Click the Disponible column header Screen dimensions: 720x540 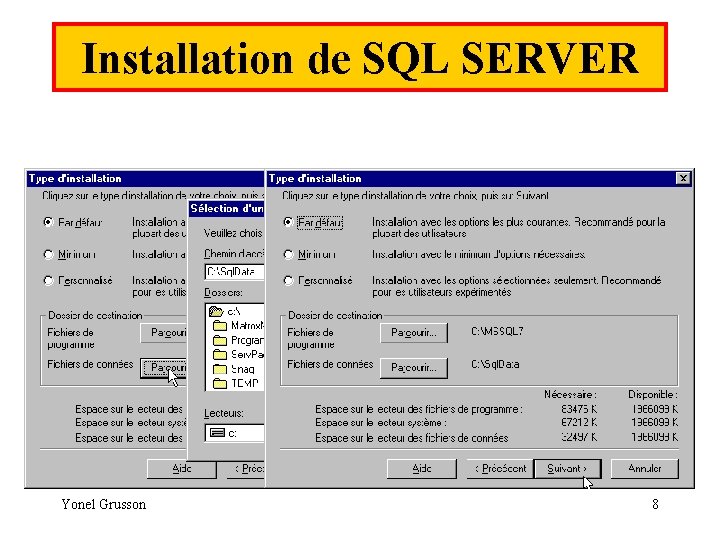pos(652,394)
